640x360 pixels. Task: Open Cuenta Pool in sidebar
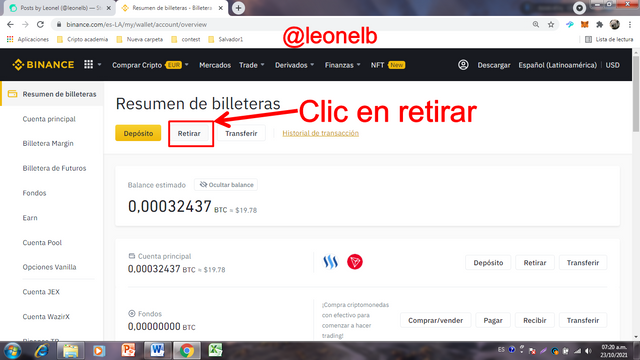[42, 242]
